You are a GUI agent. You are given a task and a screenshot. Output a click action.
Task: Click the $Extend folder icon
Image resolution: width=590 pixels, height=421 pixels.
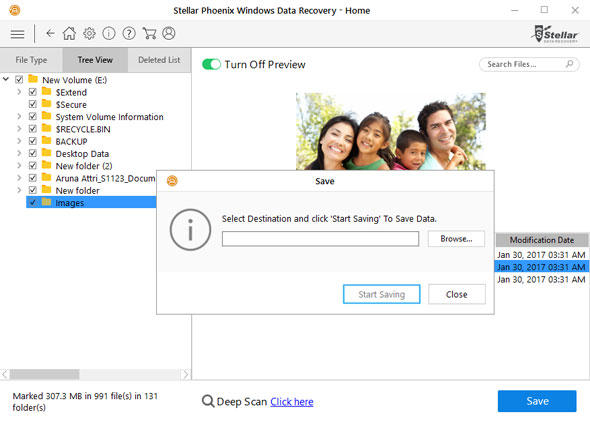(46, 91)
